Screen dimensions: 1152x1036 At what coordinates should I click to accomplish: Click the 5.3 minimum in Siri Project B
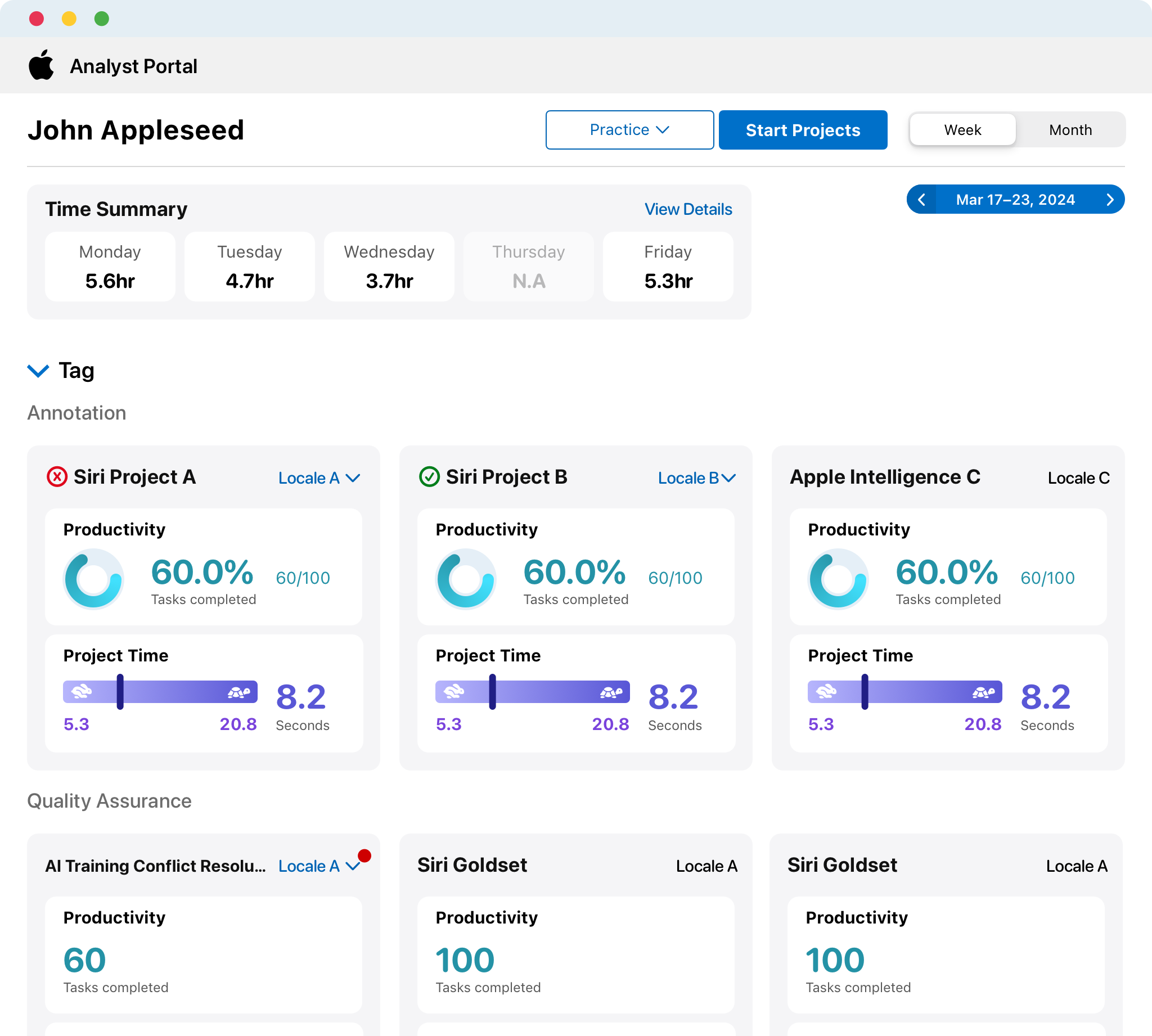pyautogui.click(x=448, y=724)
